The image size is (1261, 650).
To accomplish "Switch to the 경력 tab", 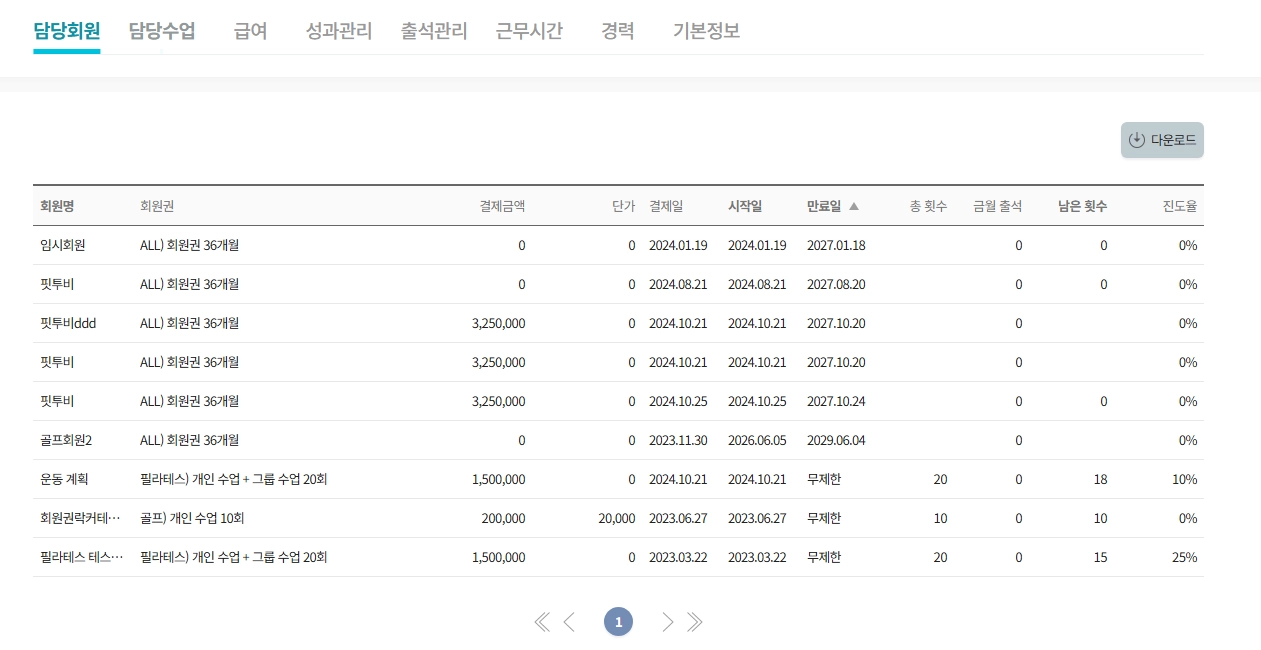I will (x=618, y=31).
